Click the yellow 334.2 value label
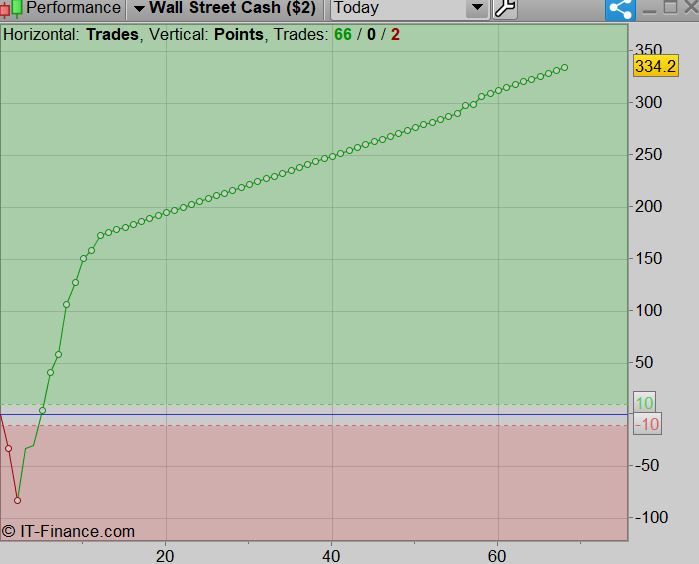 point(656,66)
